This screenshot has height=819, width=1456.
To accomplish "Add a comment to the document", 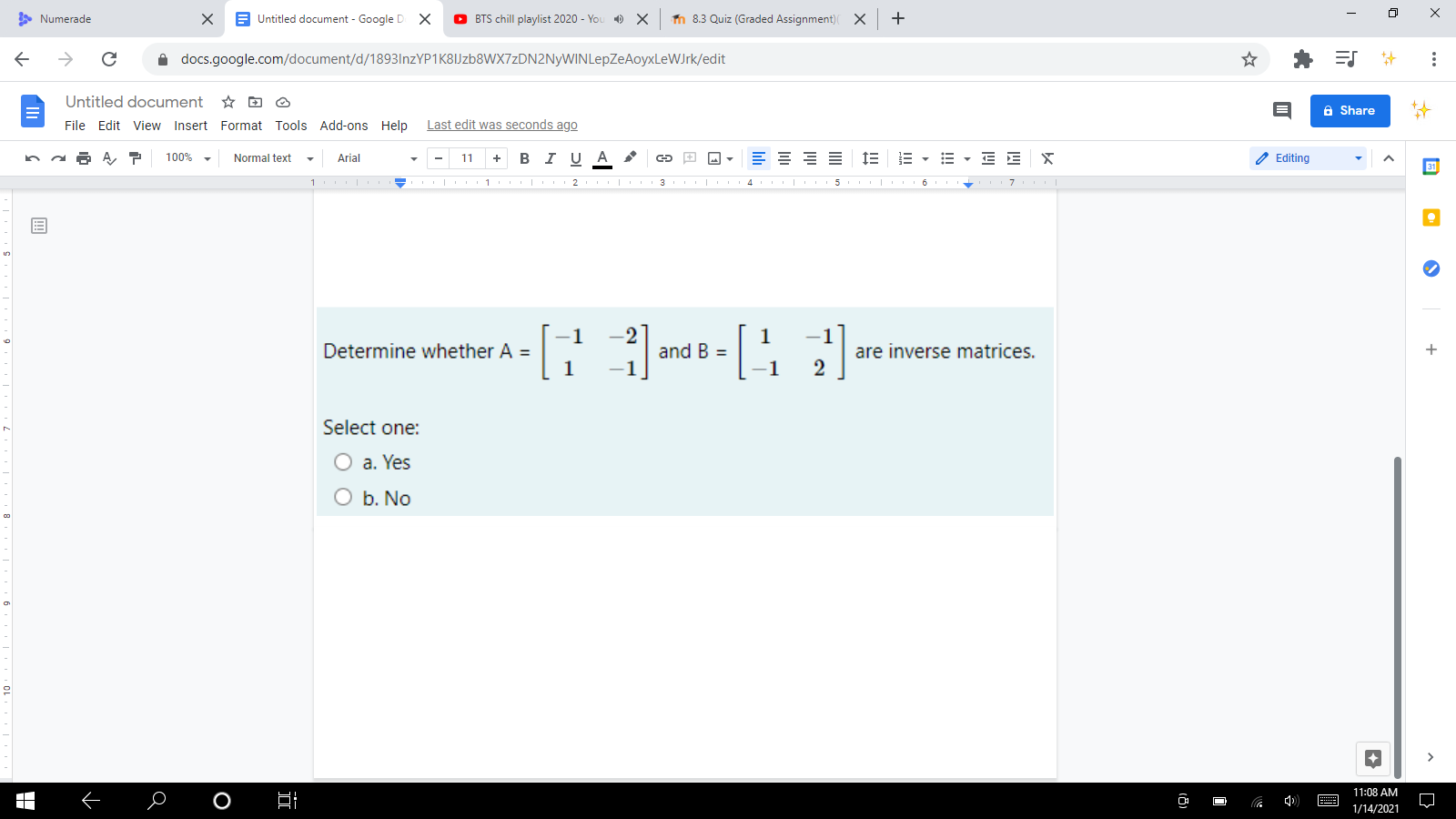I will (x=689, y=158).
